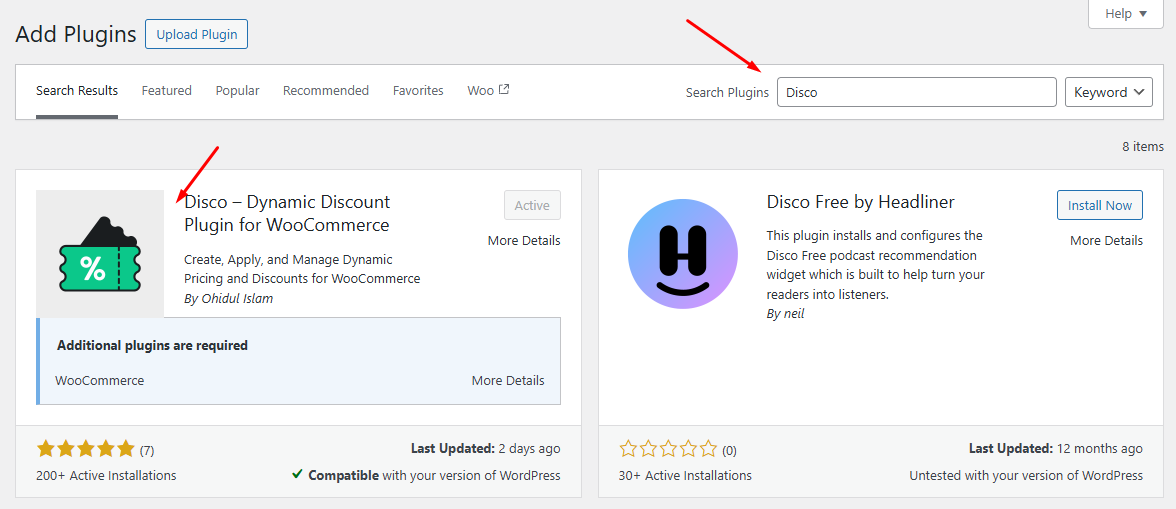Open More Details for the WooCommerce requirement

[x=508, y=380]
